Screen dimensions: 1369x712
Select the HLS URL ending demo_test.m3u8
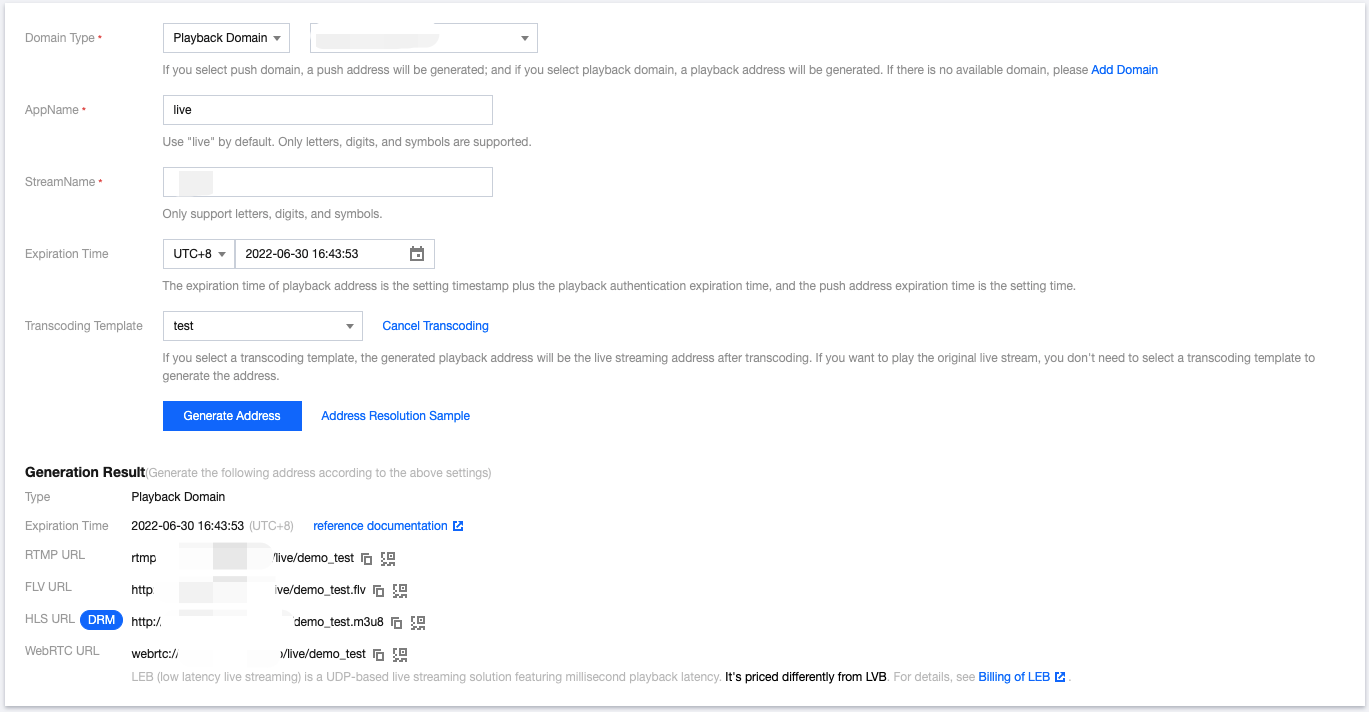click(x=257, y=622)
